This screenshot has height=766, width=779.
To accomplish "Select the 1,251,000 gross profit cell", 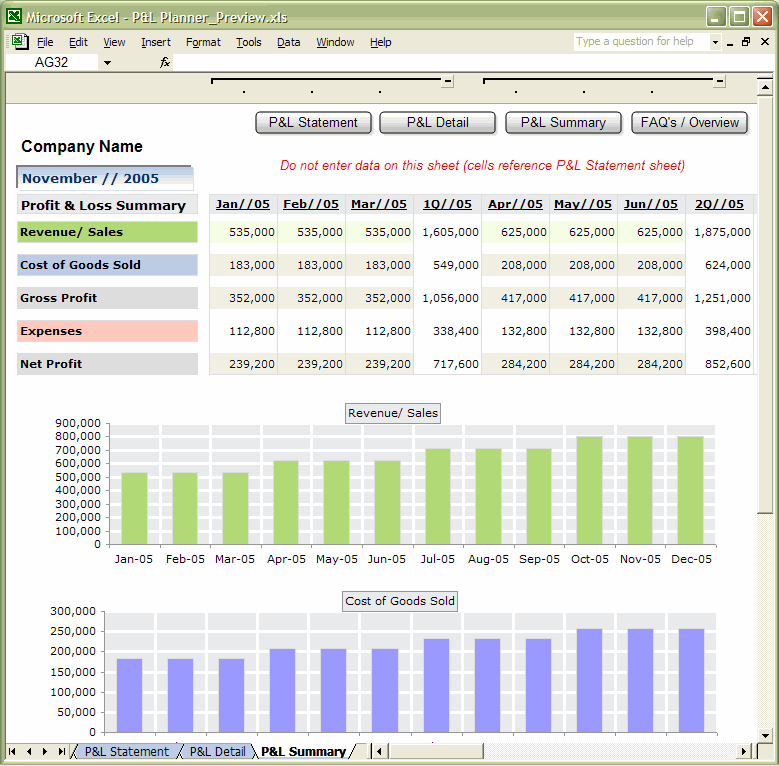I will click(720, 298).
